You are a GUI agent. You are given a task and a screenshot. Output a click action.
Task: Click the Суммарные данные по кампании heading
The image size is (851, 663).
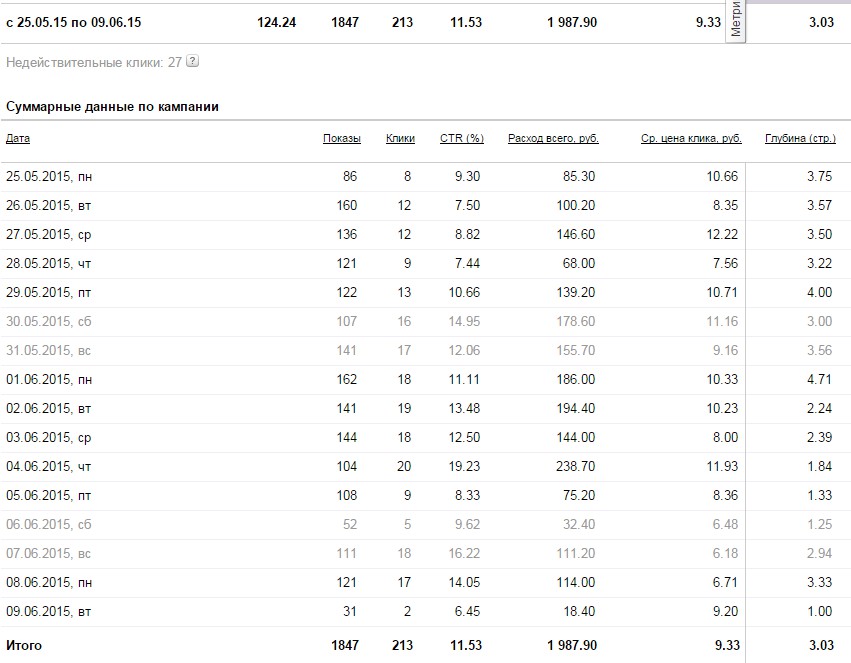tap(112, 106)
